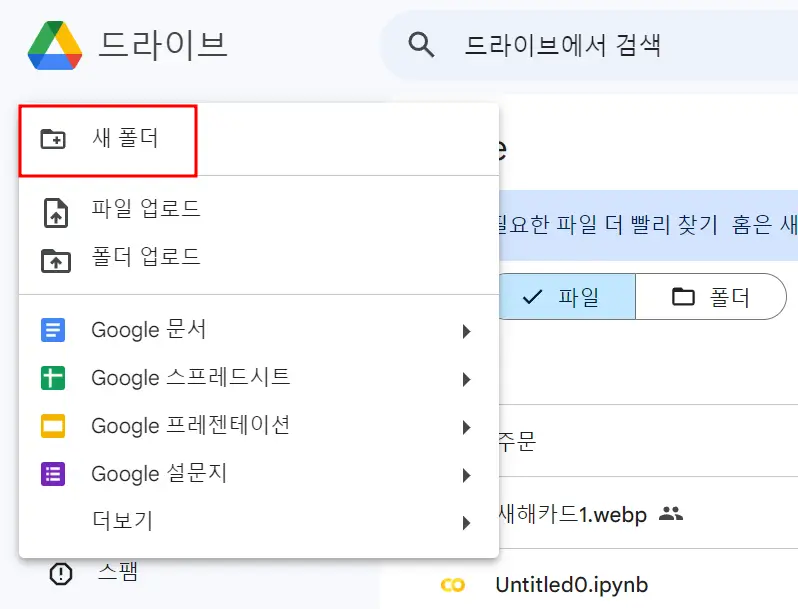Open the 새해카드1.webp file
This screenshot has height=609, width=798.
572,514
